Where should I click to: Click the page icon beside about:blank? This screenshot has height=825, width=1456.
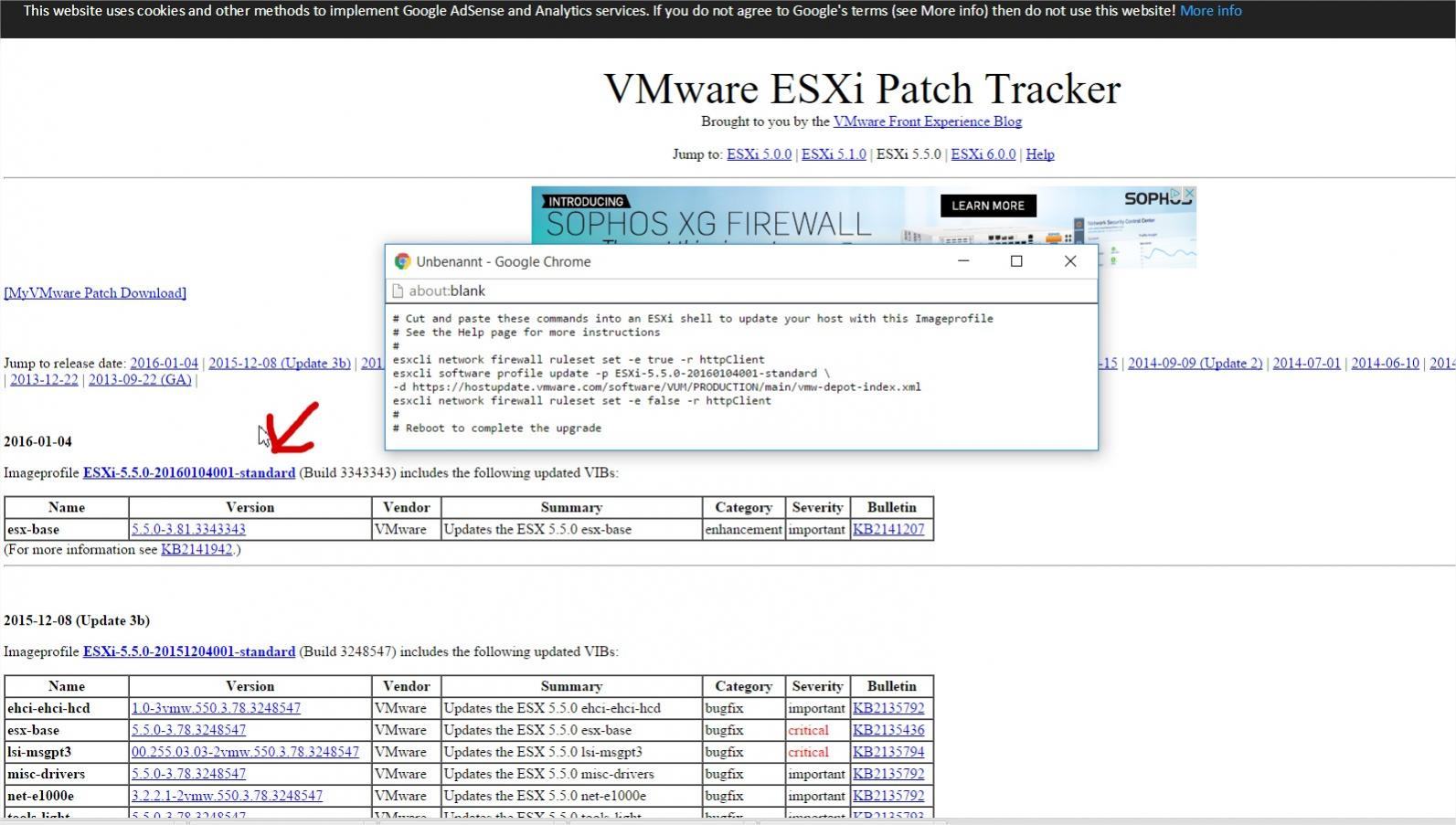[398, 291]
